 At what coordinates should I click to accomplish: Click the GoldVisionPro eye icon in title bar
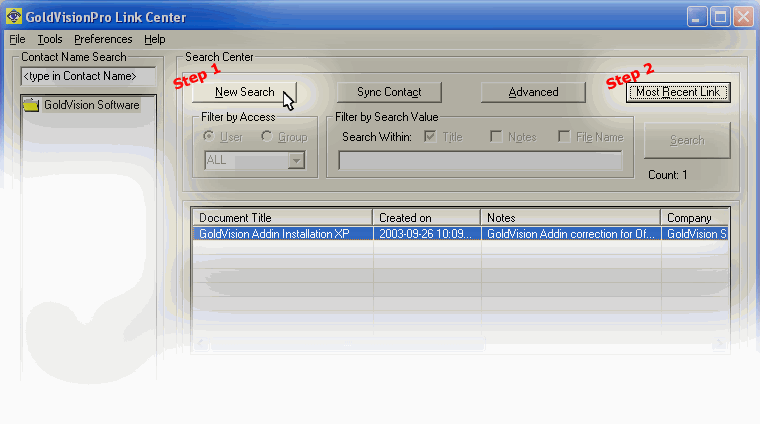coord(15,17)
